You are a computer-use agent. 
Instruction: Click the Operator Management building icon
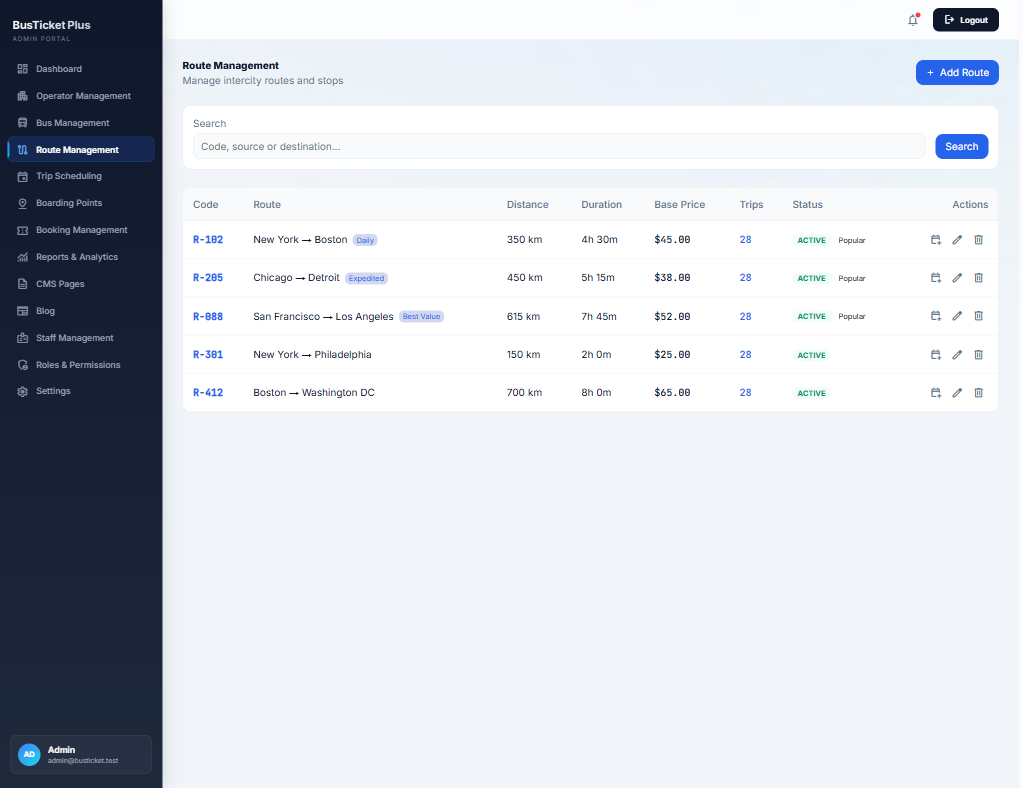click(23, 96)
